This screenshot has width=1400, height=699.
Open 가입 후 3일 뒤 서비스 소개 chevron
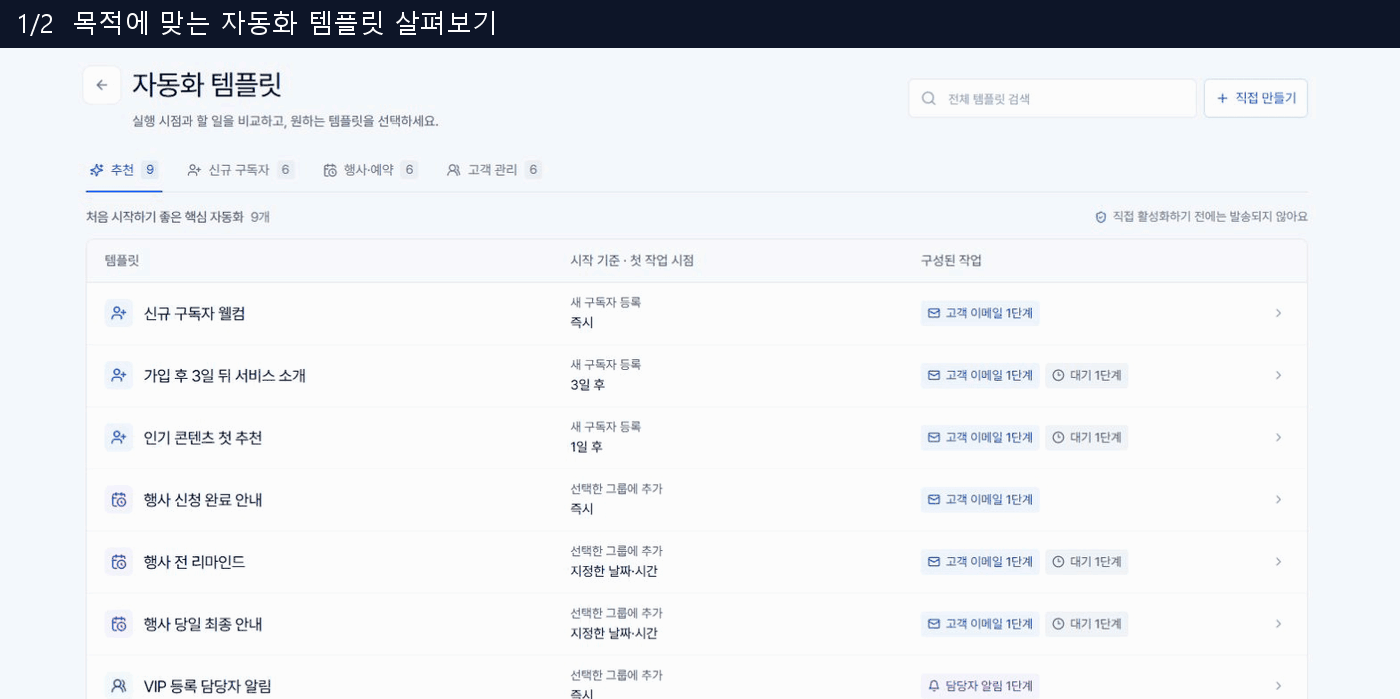(1278, 375)
